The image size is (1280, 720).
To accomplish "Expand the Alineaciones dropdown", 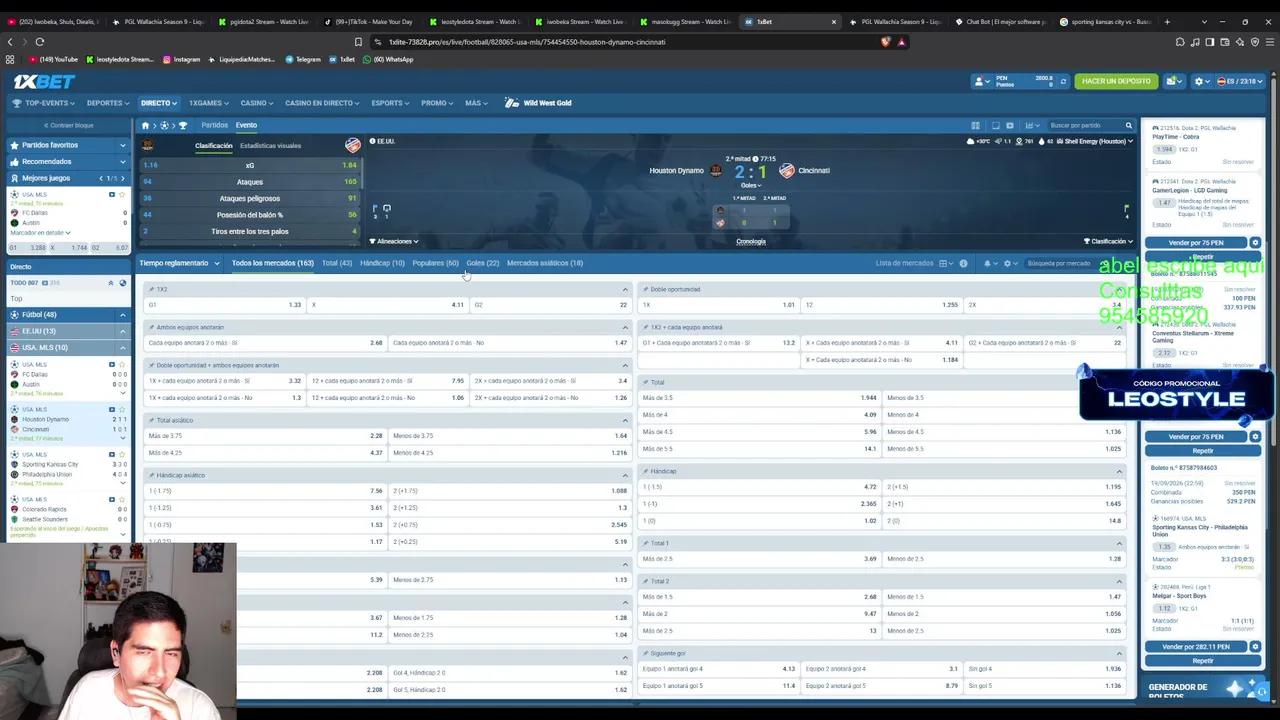I will point(394,241).
